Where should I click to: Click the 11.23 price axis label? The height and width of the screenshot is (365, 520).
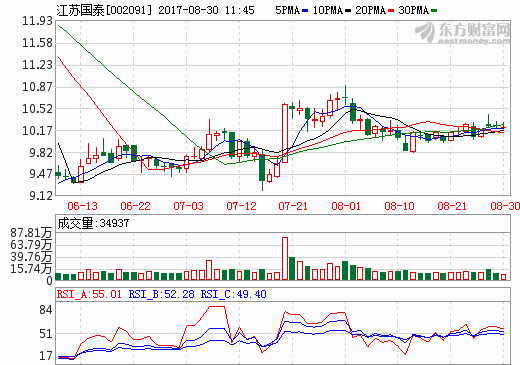[x=37, y=65]
